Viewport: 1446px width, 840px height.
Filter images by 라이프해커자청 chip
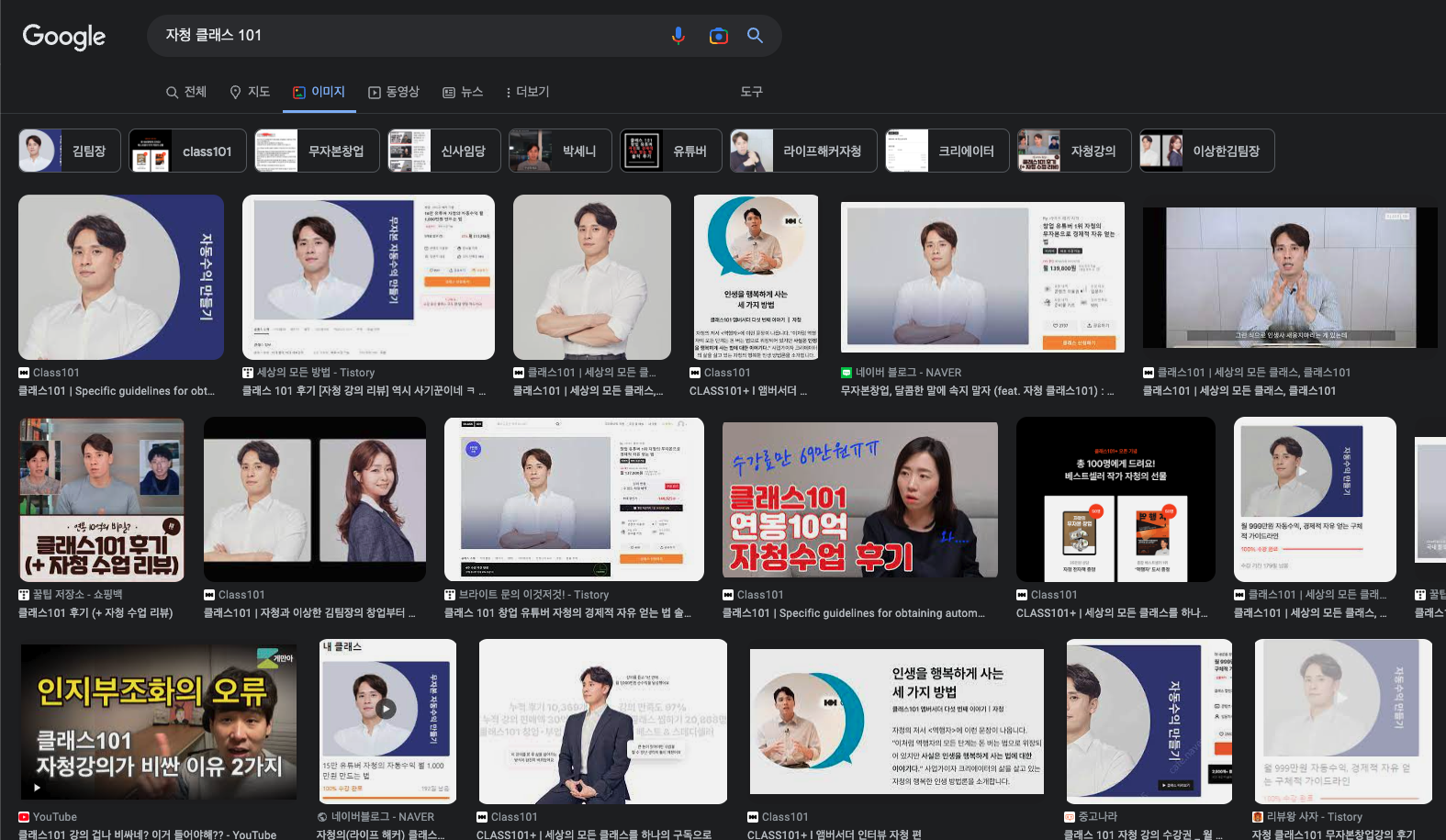803,151
